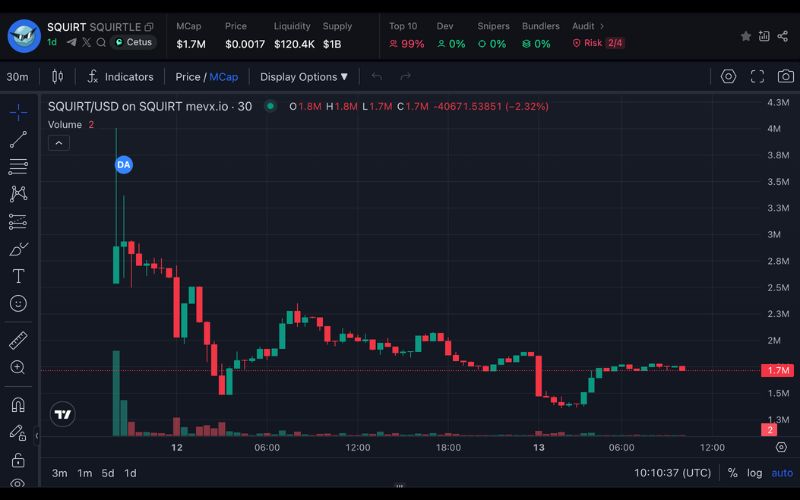View Risk 2/4 audit badge

598,43
